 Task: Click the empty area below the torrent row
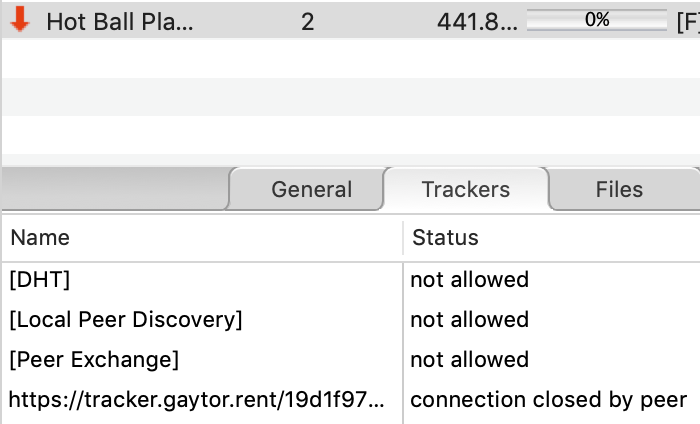point(350,100)
